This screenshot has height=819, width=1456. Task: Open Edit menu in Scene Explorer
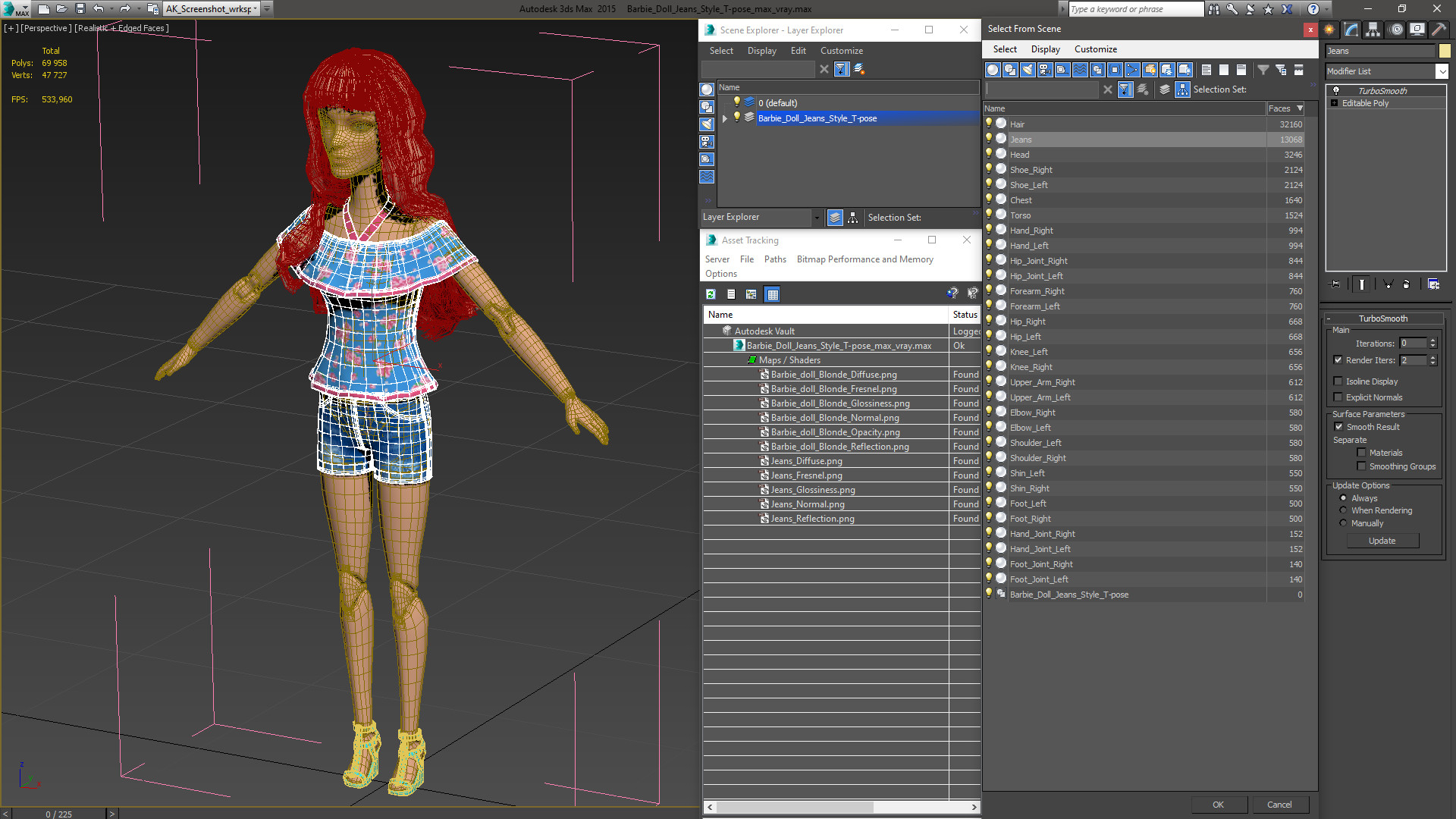click(x=798, y=51)
